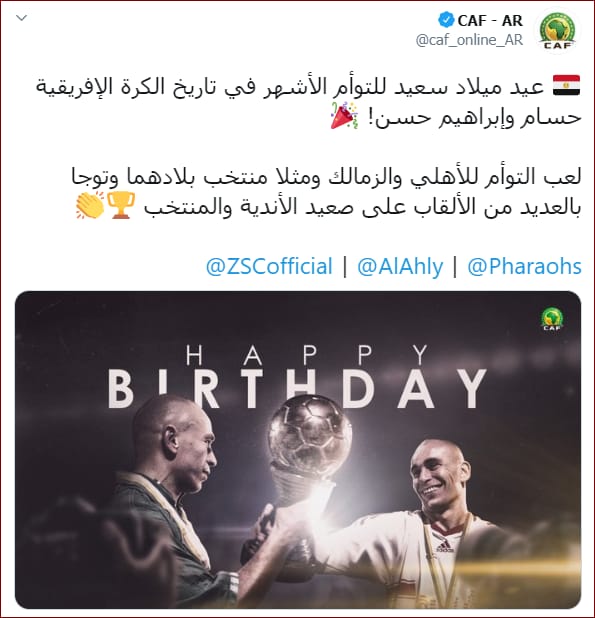Open the @AlAhly mention
Viewport: 595px width, 618px height.
[x=400, y=266]
